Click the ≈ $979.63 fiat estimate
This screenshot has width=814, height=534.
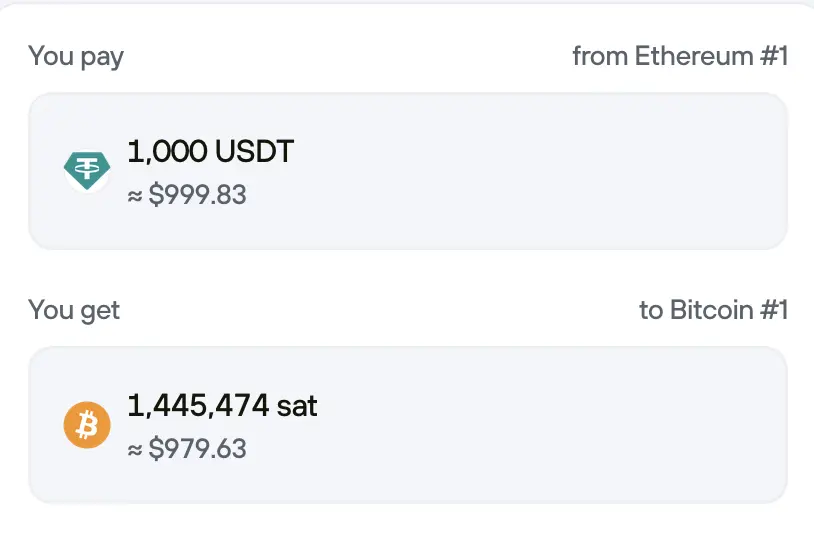tap(187, 448)
